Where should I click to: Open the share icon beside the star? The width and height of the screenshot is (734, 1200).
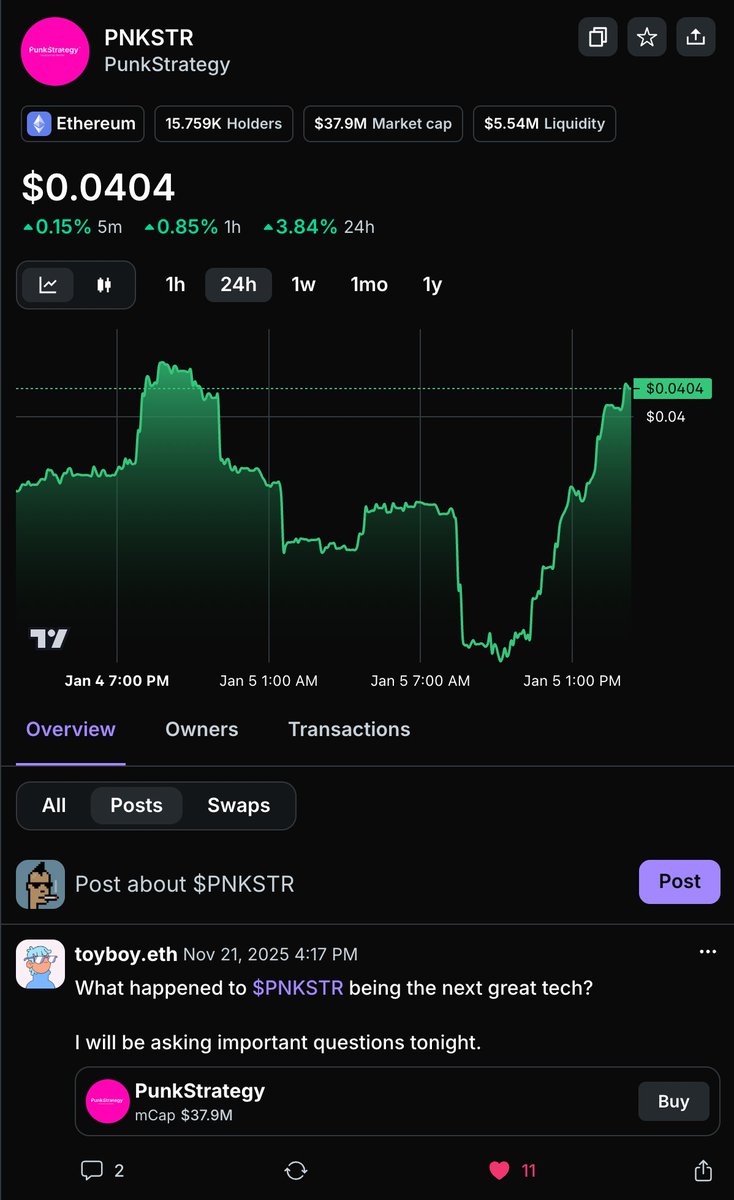696,37
